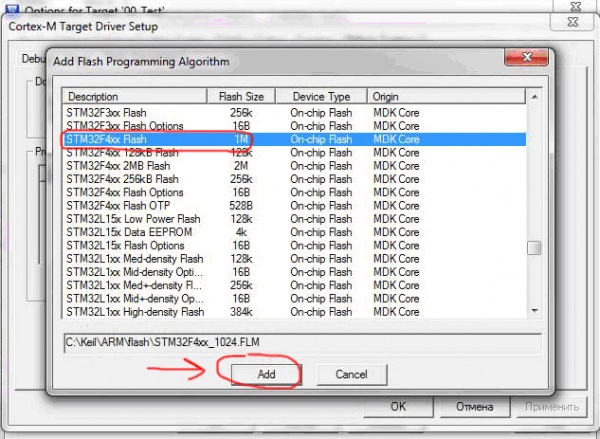Click Cancel in Add Flash Programming Algorithm

click(351, 374)
